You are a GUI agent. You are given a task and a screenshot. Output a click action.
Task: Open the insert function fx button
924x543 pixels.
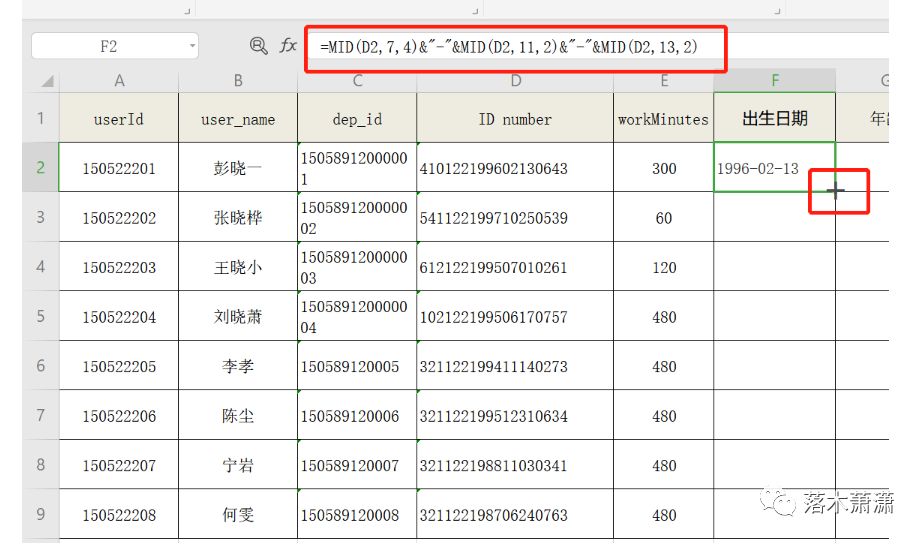(288, 45)
